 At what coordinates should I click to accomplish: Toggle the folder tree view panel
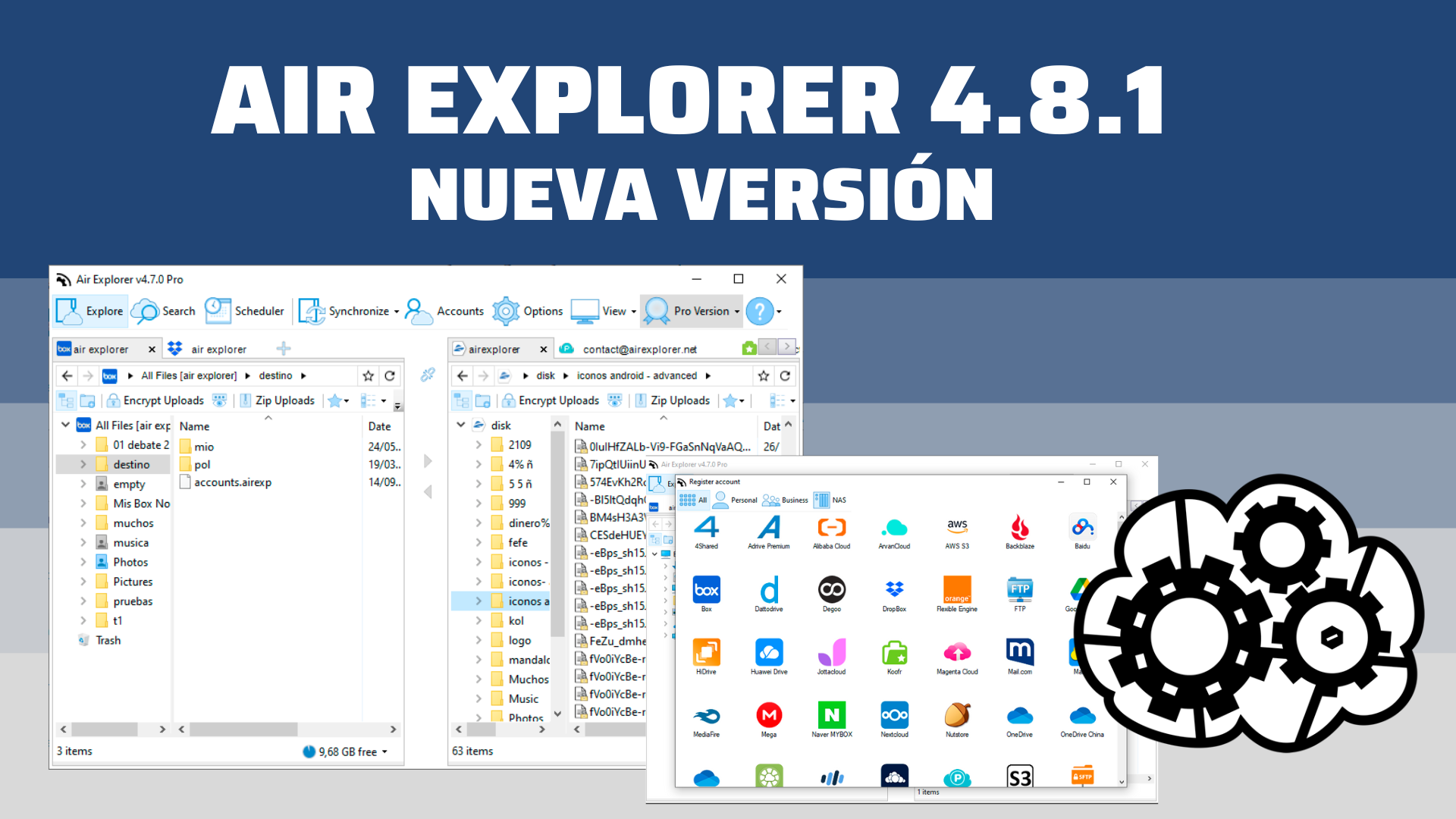click(66, 400)
